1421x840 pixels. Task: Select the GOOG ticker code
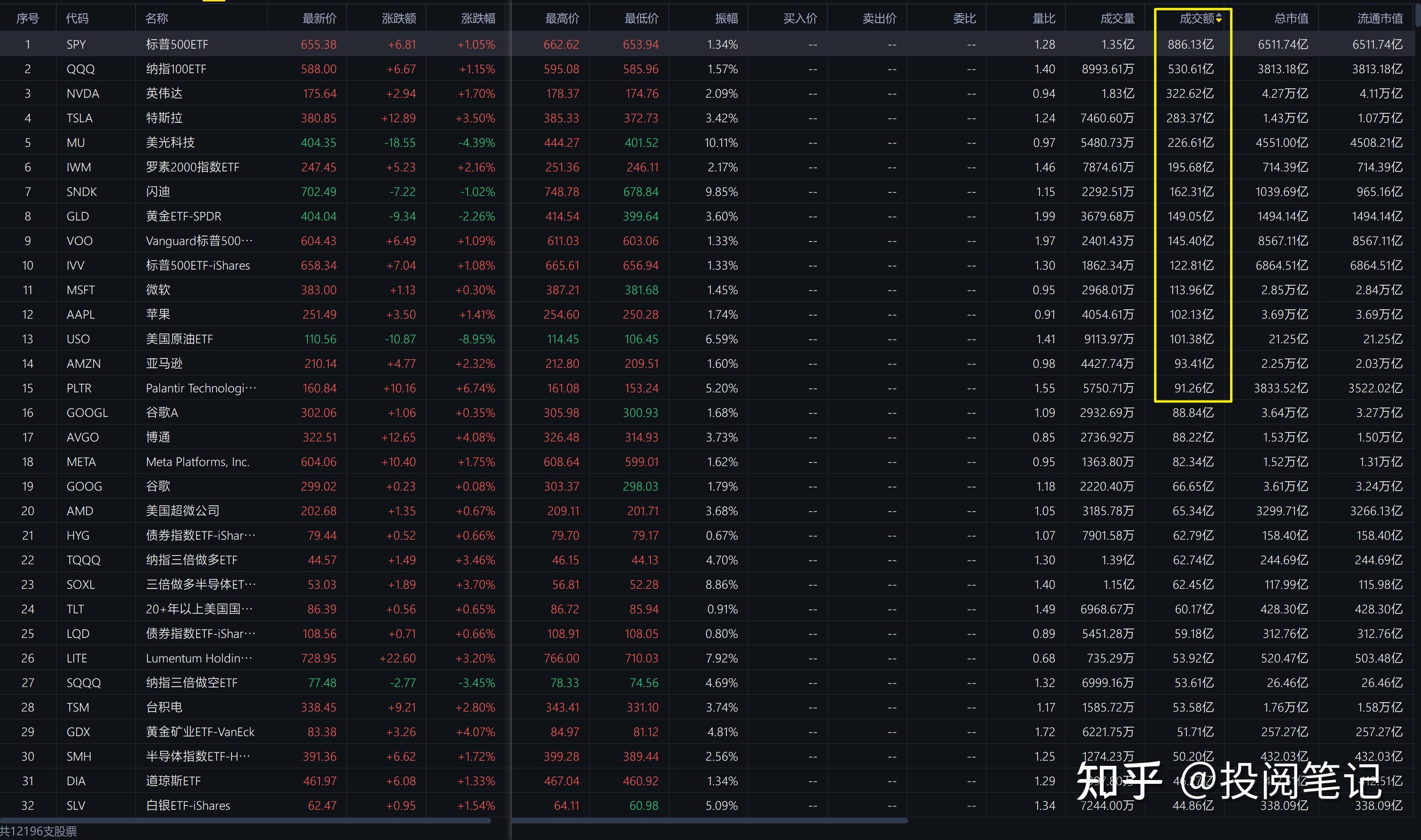(x=85, y=486)
